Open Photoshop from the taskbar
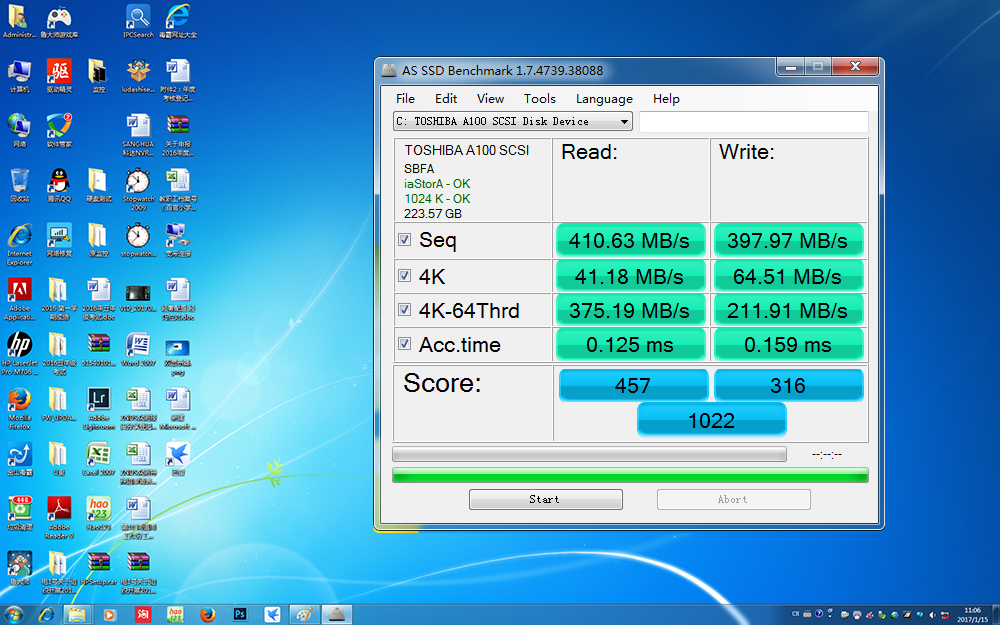1000x625 pixels. pos(240,615)
